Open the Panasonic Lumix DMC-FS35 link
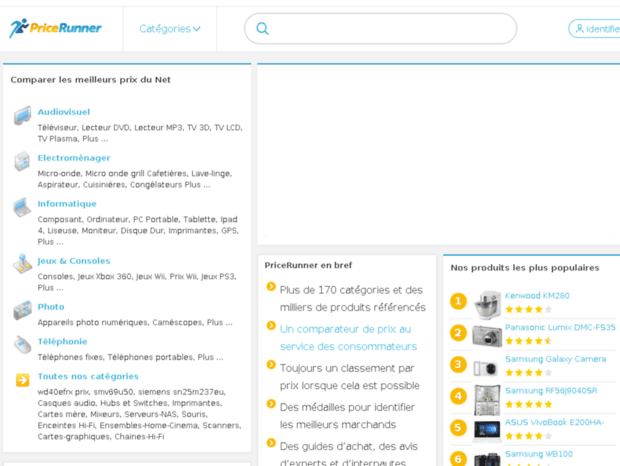Image resolution: width=620 pixels, height=466 pixels. [x=560, y=327]
